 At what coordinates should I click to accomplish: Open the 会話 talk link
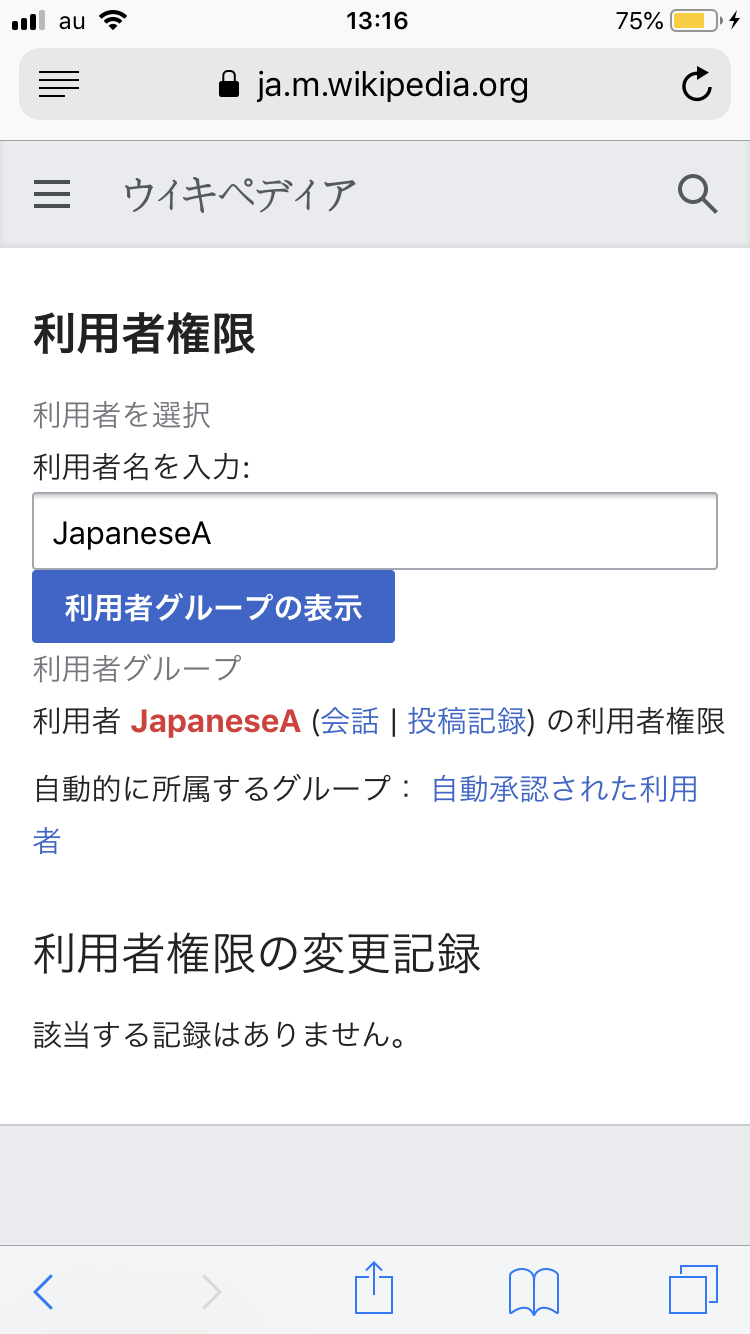(350, 721)
